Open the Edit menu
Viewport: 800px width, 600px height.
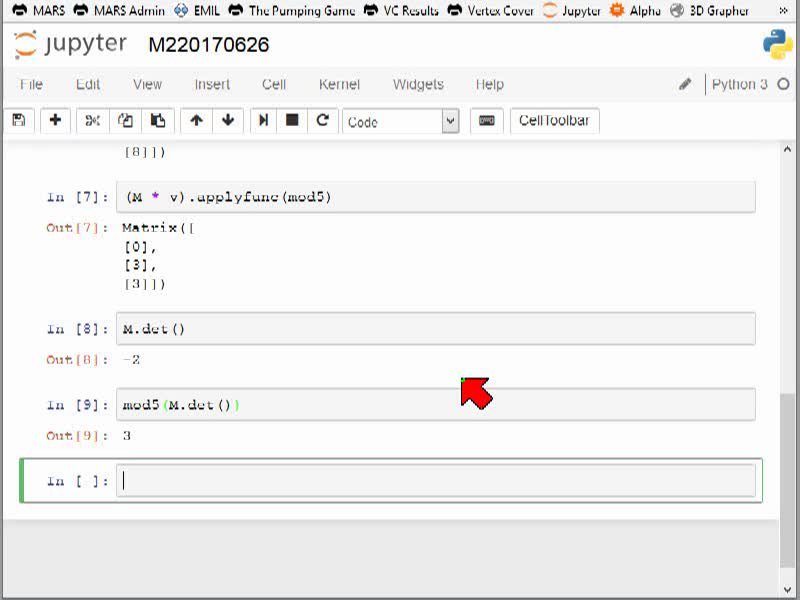click(x=88, y=84)
